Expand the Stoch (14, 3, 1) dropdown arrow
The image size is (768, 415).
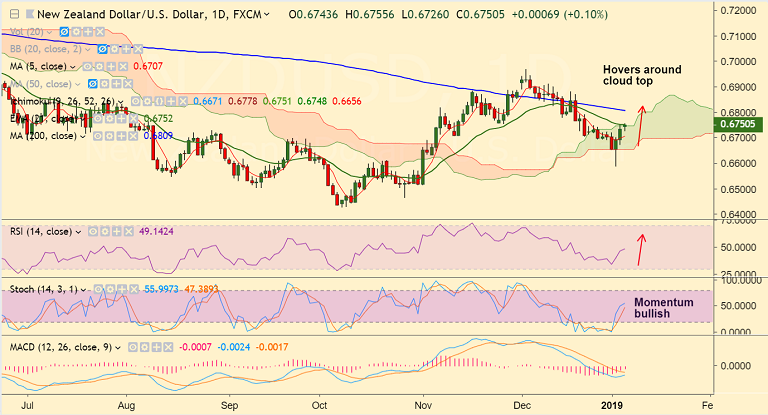click(x=83, y=290)
